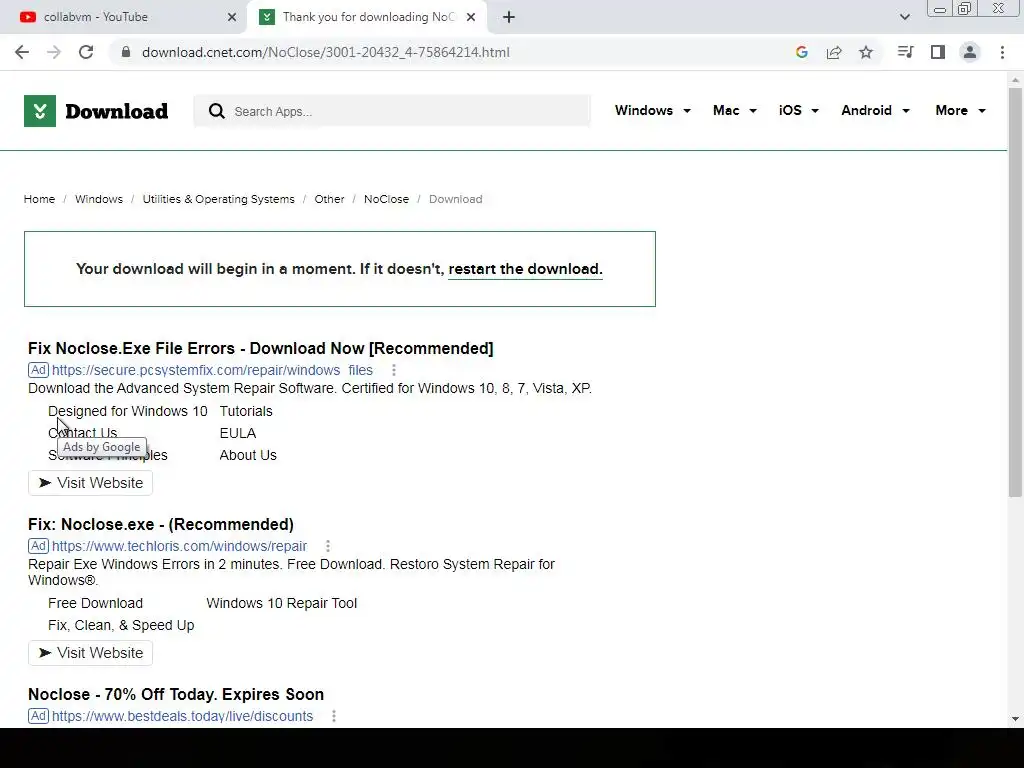
Task: Click the Ad badge for techloris
Action: [x=39, y=545]
